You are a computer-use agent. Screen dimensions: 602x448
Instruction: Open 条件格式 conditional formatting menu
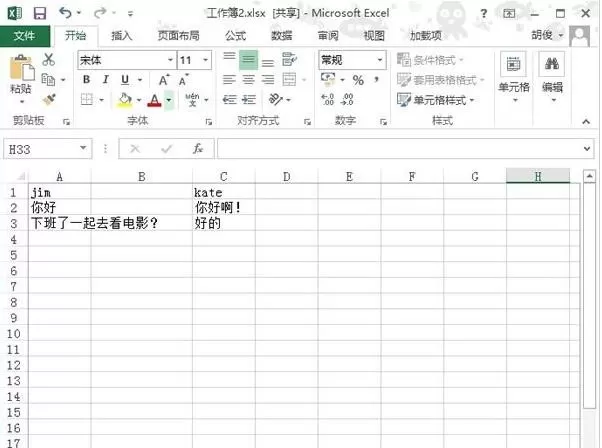click(x=430, y=60)
